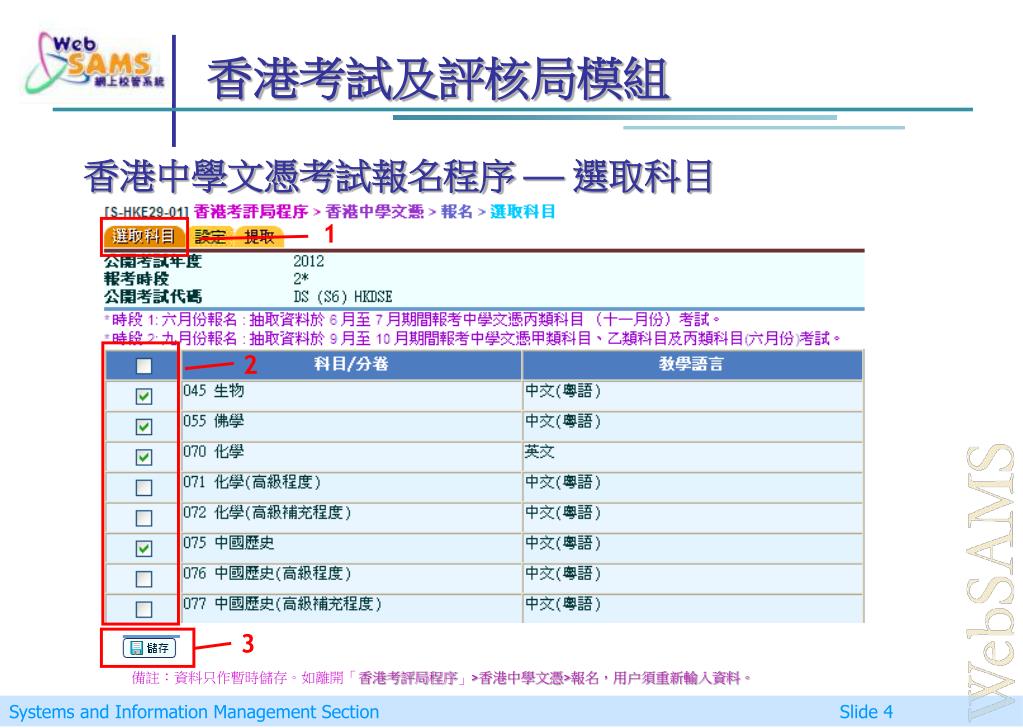The height and width of the screenshot is (728, 1023).
Task: Click the 教學語言 column header
Action: [x=692, y=364]
